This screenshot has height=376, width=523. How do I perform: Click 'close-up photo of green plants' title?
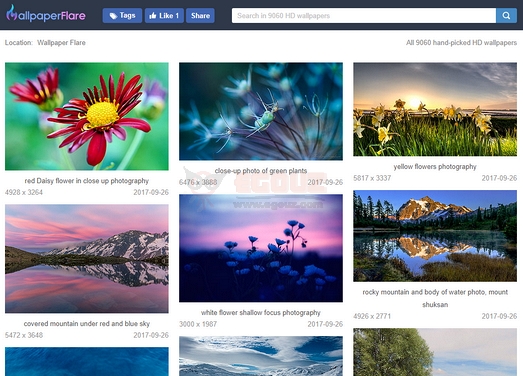click(x=261, y=171)
